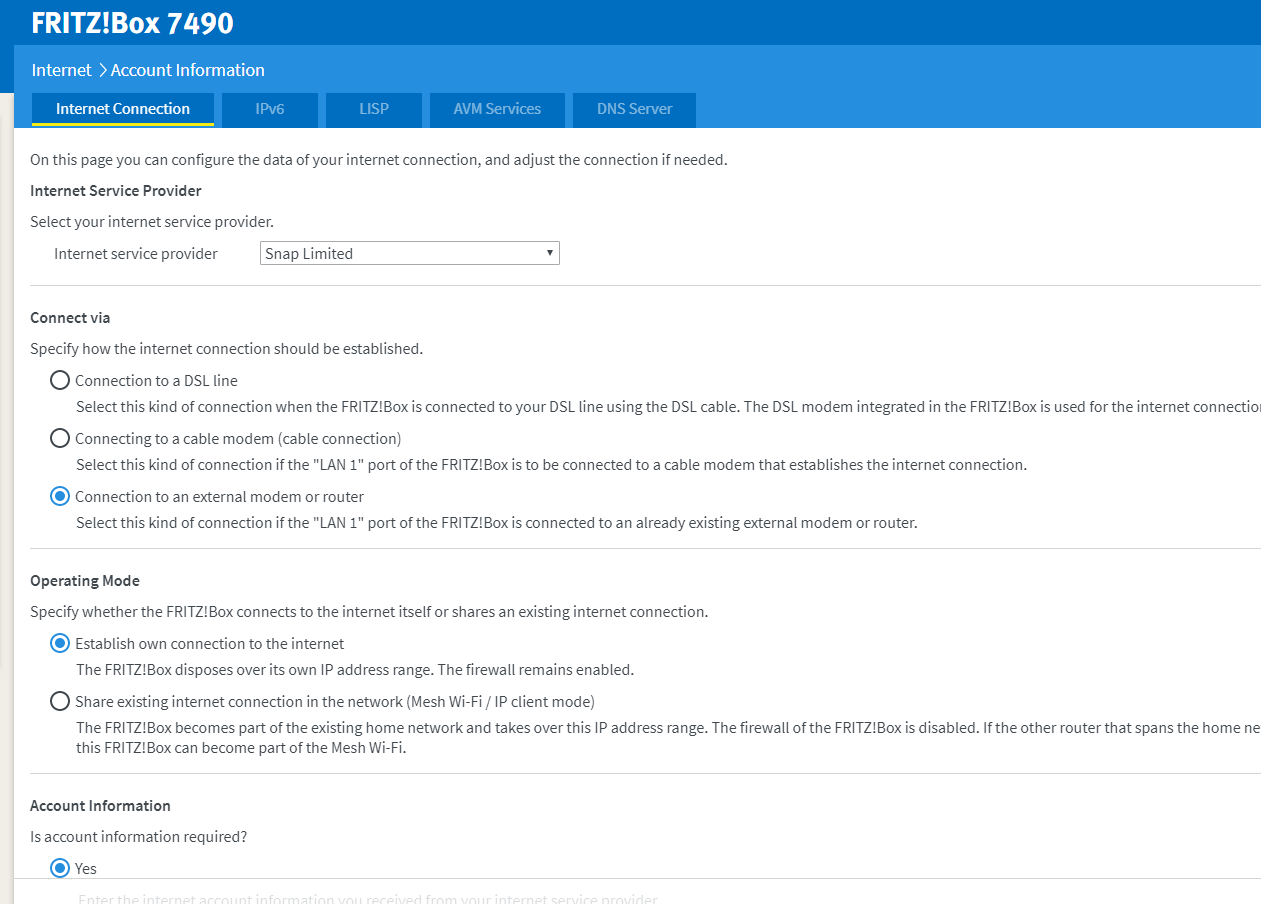Click the 'connected to your DSL line' description text
This screenshot has width=1261, height=904.
pos(668,407)
